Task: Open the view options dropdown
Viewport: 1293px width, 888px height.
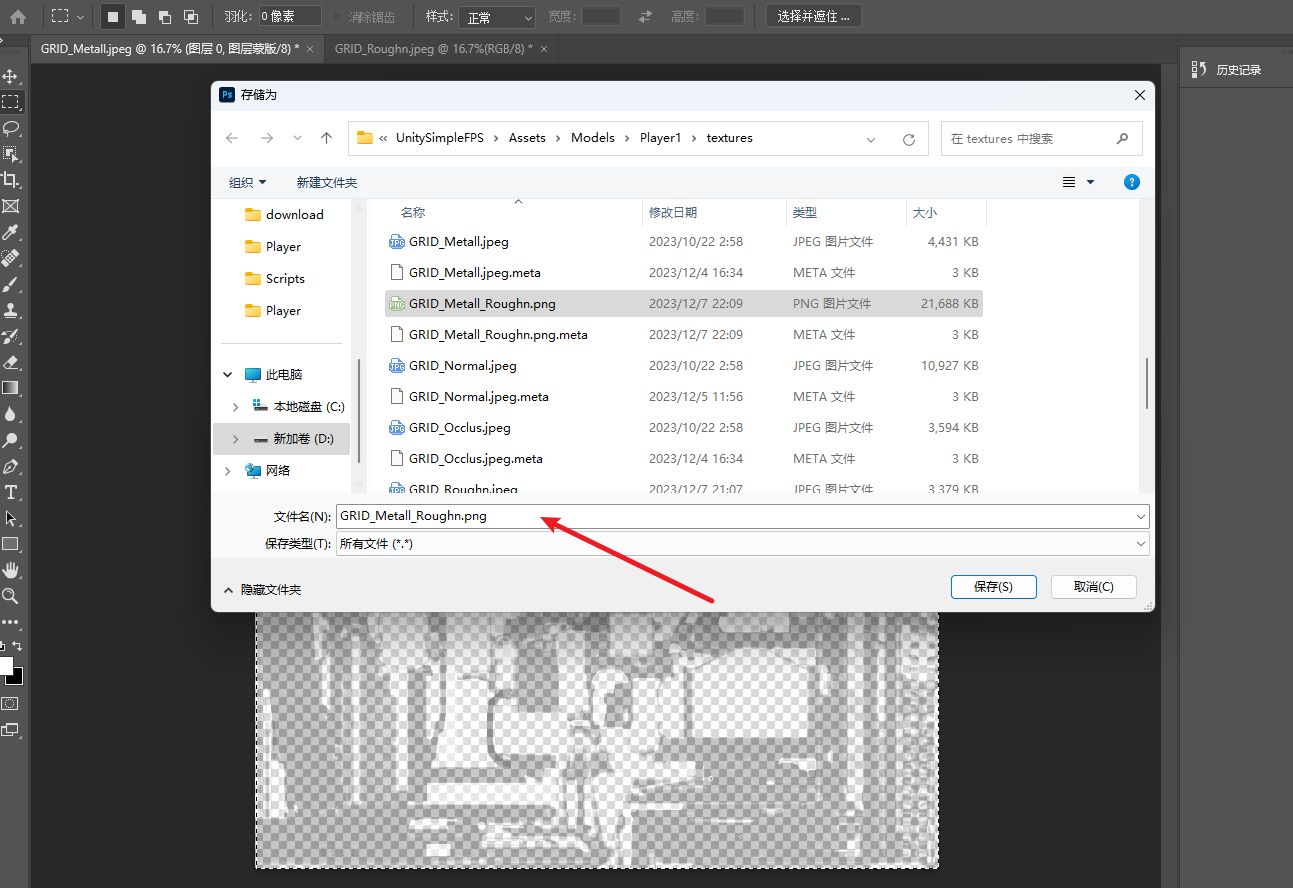Action: pos(1090,182)
